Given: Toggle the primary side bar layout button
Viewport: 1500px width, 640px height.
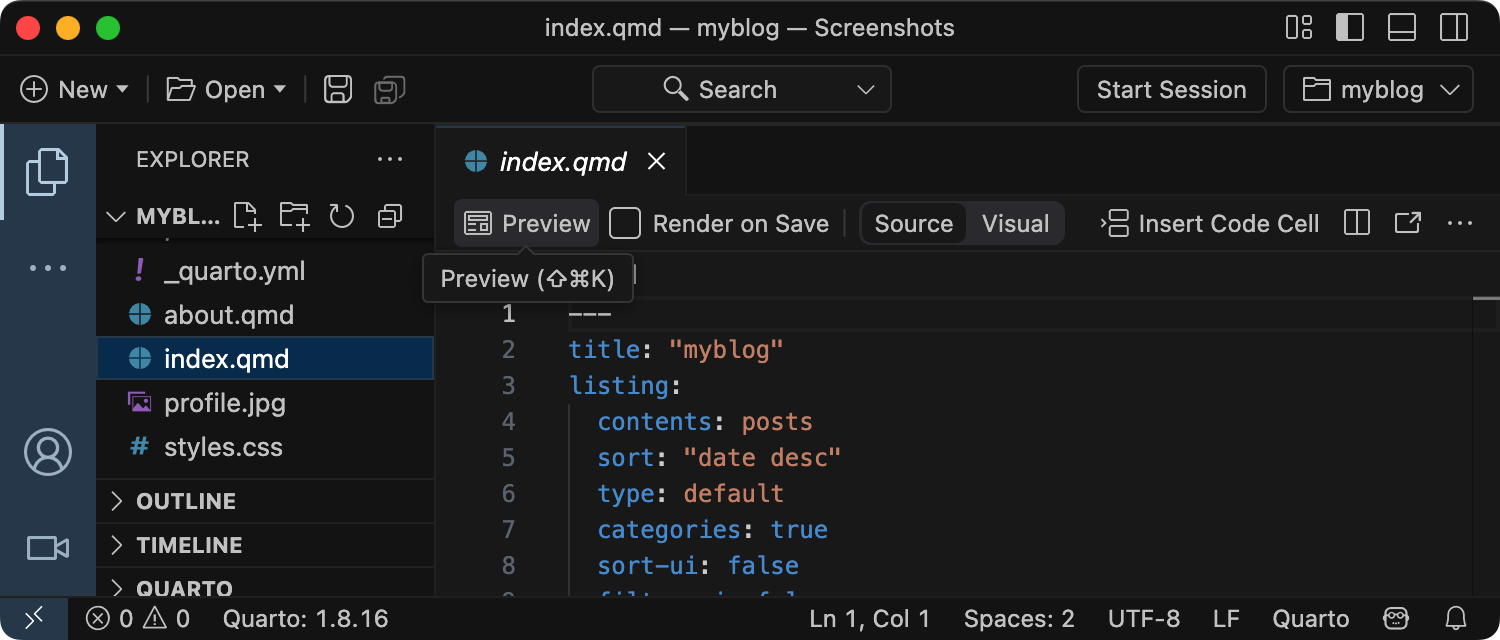Looking at the screenshot, I should pos(1350,27).
